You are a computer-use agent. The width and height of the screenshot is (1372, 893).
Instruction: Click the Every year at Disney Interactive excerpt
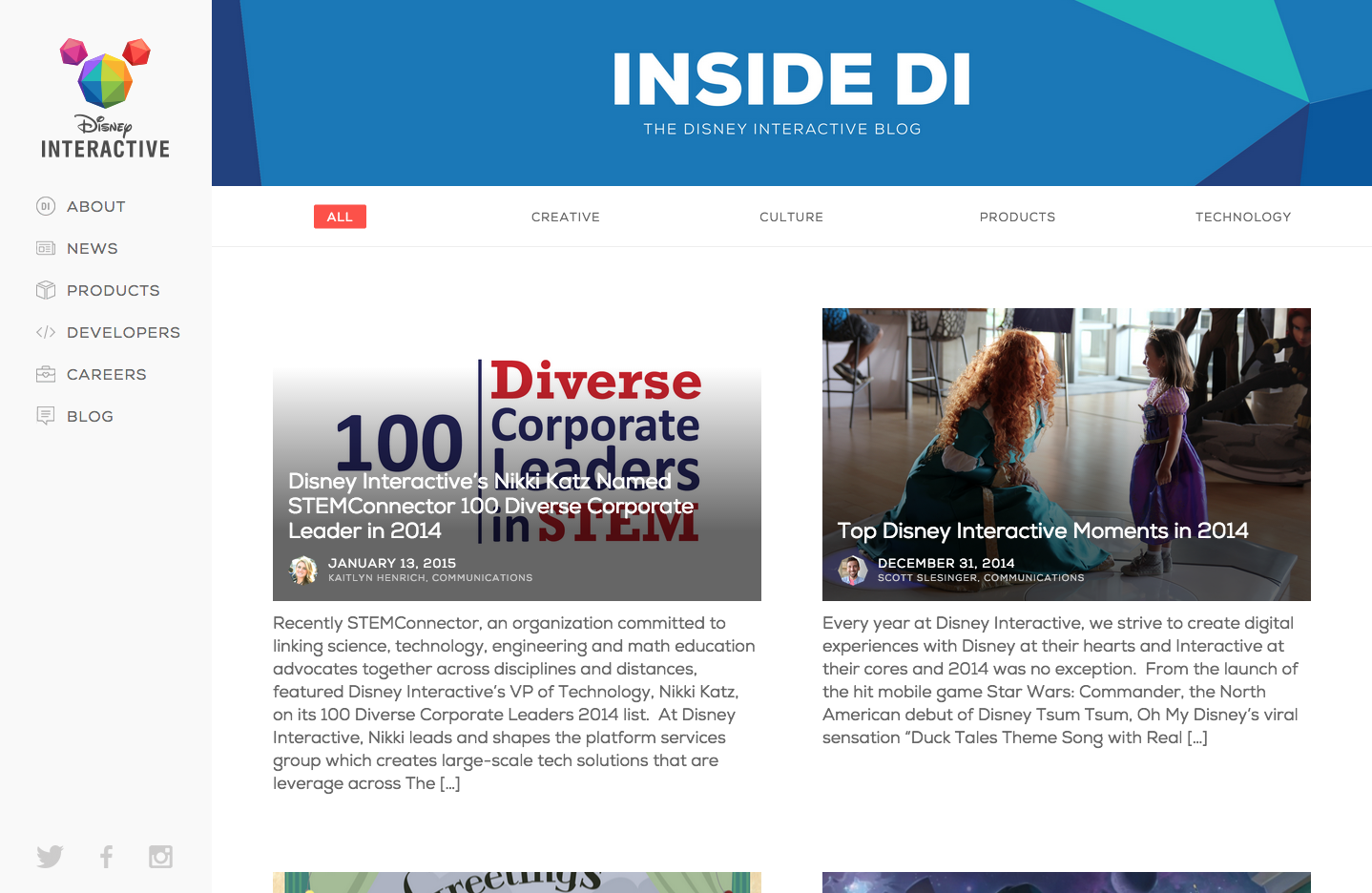click(1060, 680)
